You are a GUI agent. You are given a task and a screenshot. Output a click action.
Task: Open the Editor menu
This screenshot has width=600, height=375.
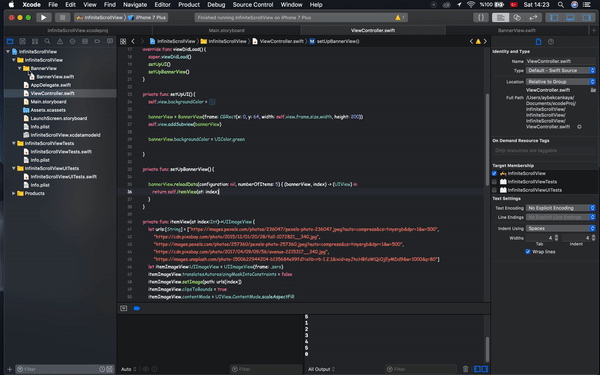click(x=162, y=5)
